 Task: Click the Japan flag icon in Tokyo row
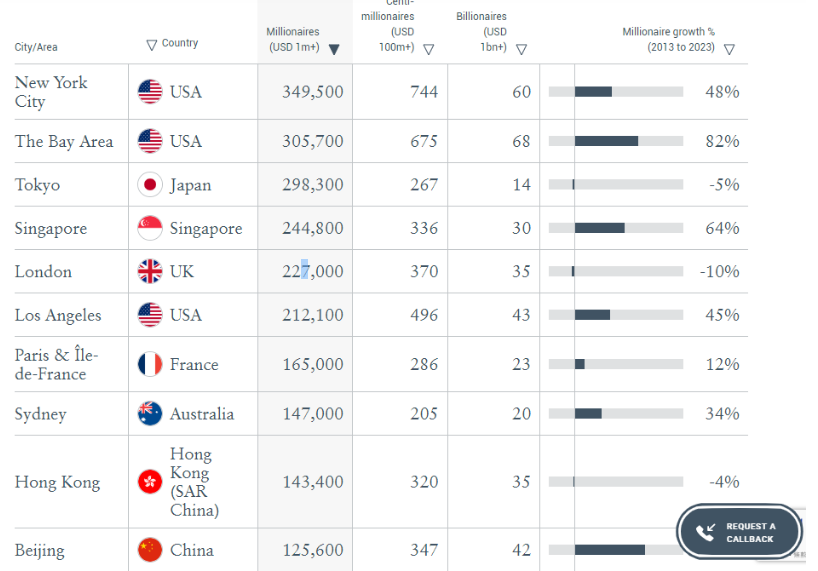[150, 185]
